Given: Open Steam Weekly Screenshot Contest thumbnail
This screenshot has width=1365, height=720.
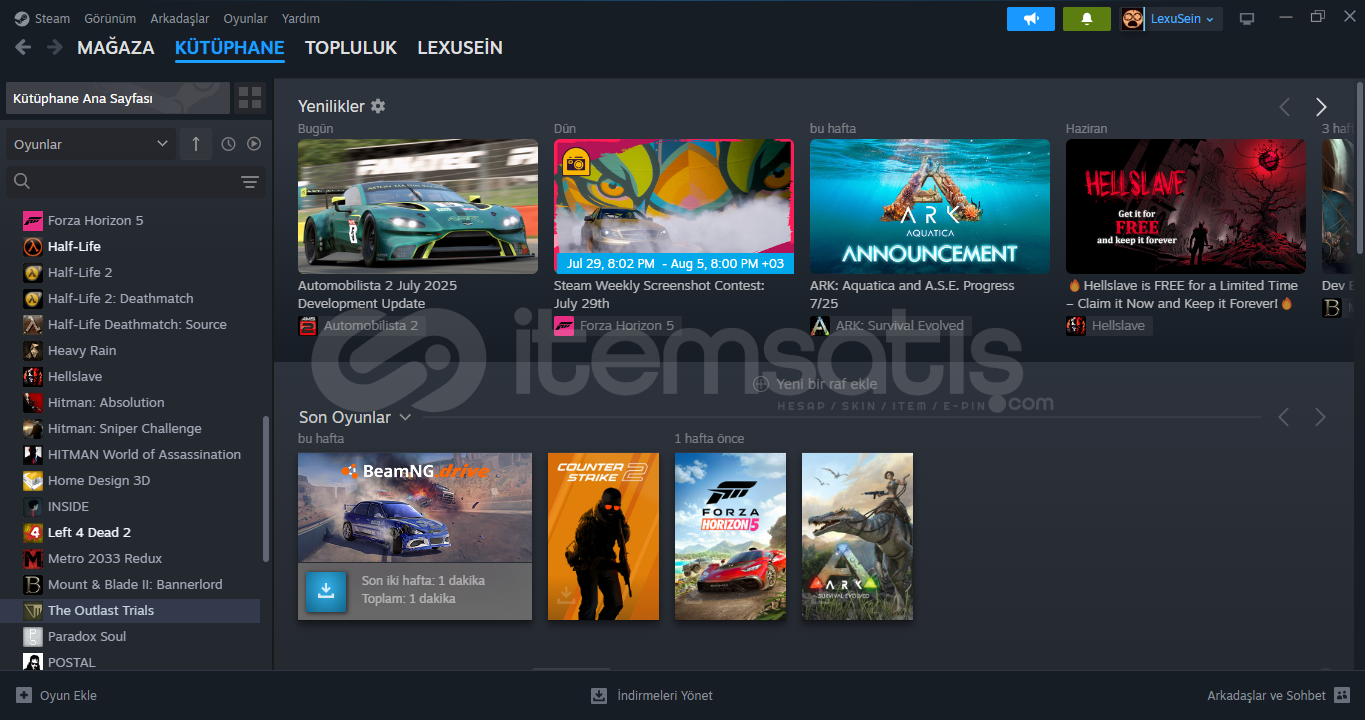Looking at the screenshot, I should click(x=674, y=206).
